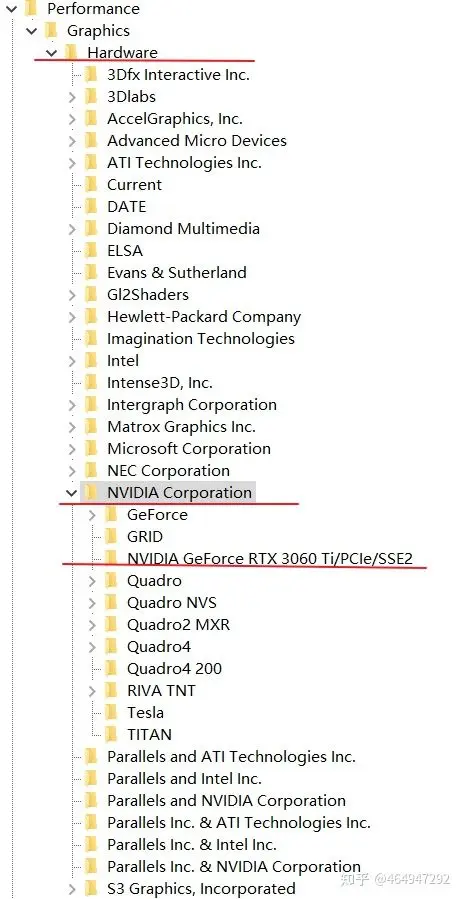Image resolution: width=461 pixels, height=899 pixels.
Task: Click the 3Dfx Interactive Inc. folder icon
Action: (90, 75)
